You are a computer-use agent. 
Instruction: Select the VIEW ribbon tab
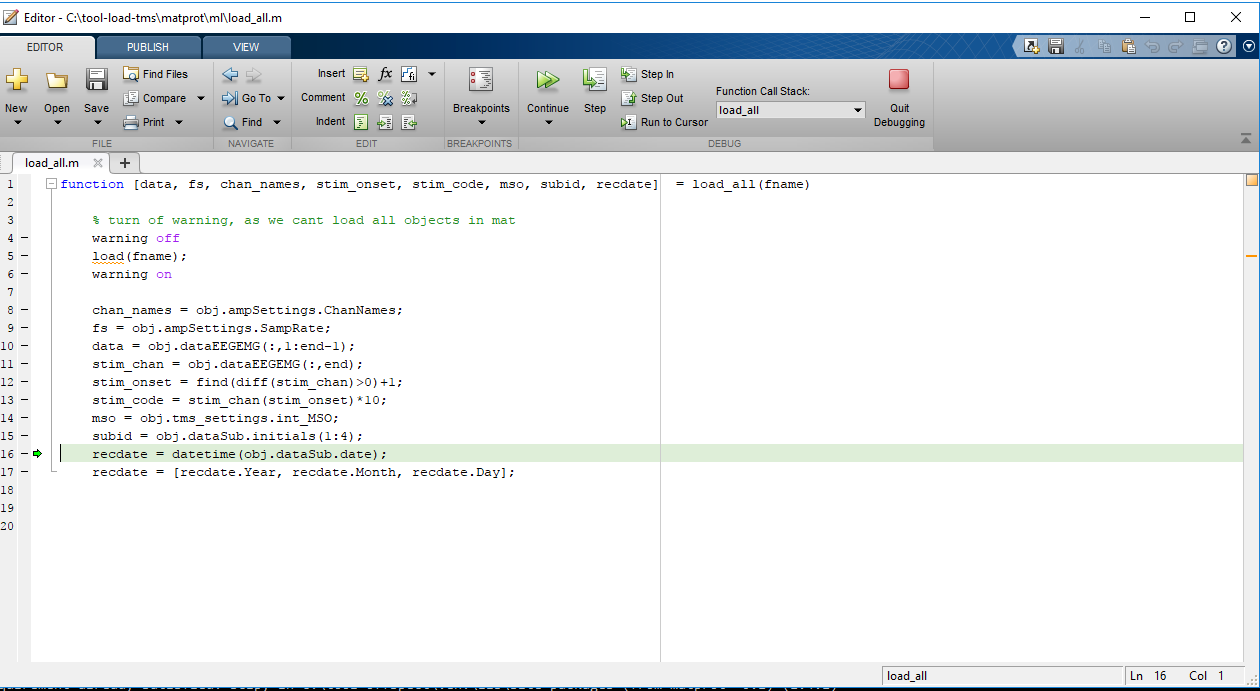tap(246, 47)
